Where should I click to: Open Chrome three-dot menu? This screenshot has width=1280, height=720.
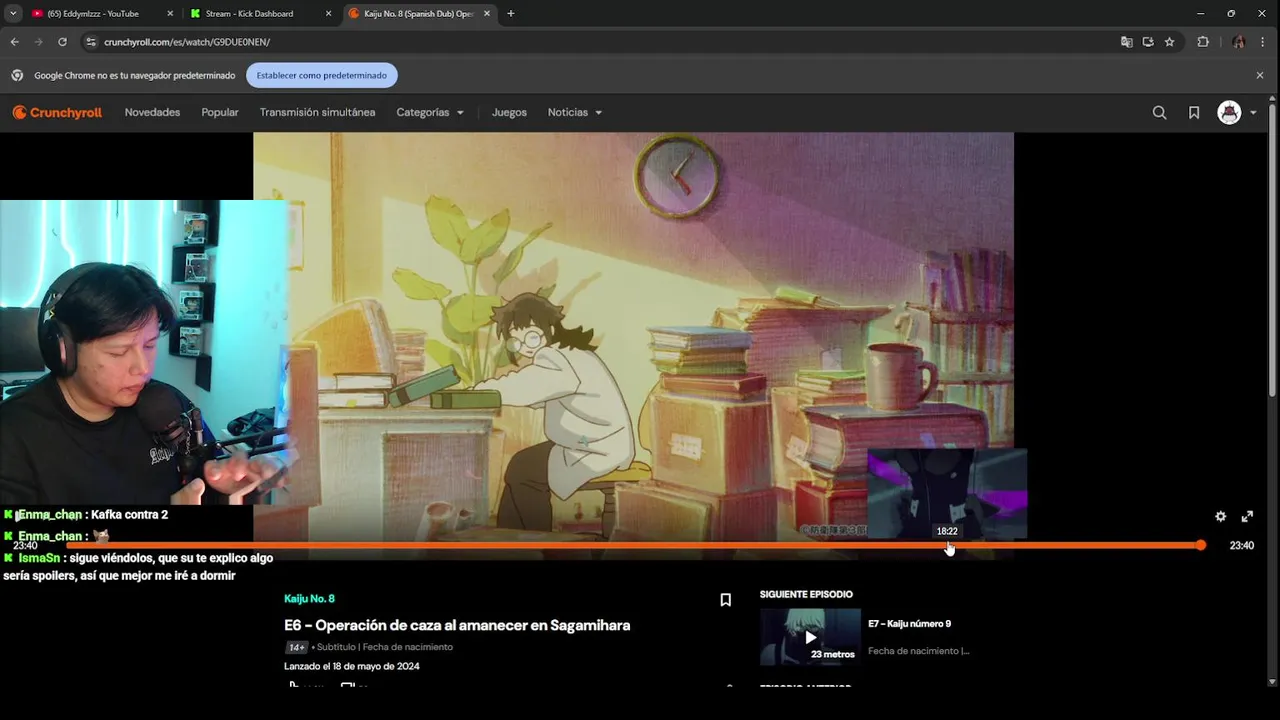[1264, 42]
